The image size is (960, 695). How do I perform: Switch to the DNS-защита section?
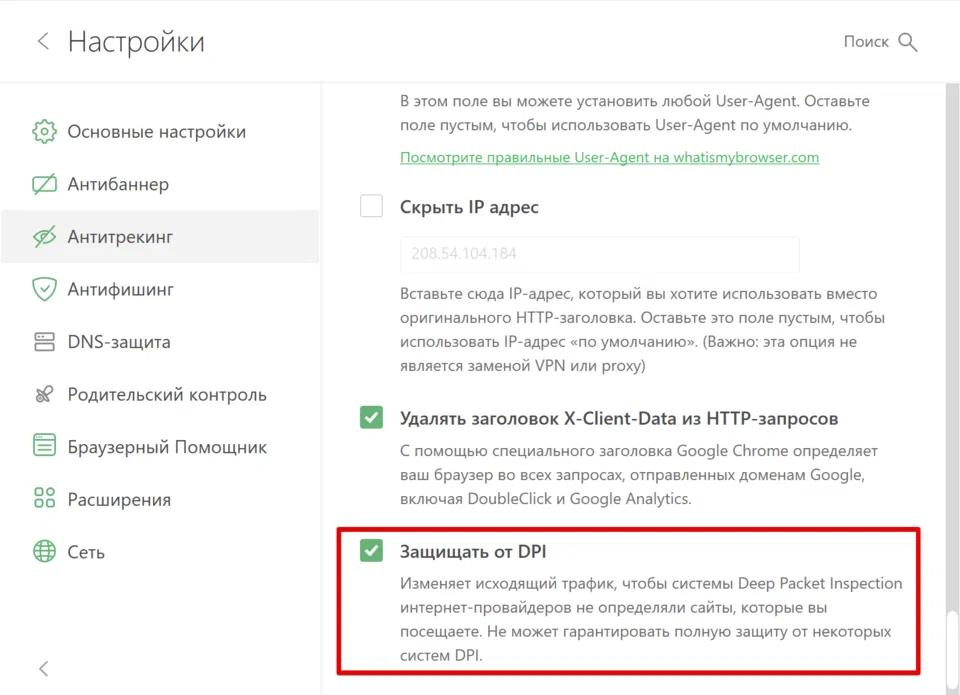[x=118, y=342]
